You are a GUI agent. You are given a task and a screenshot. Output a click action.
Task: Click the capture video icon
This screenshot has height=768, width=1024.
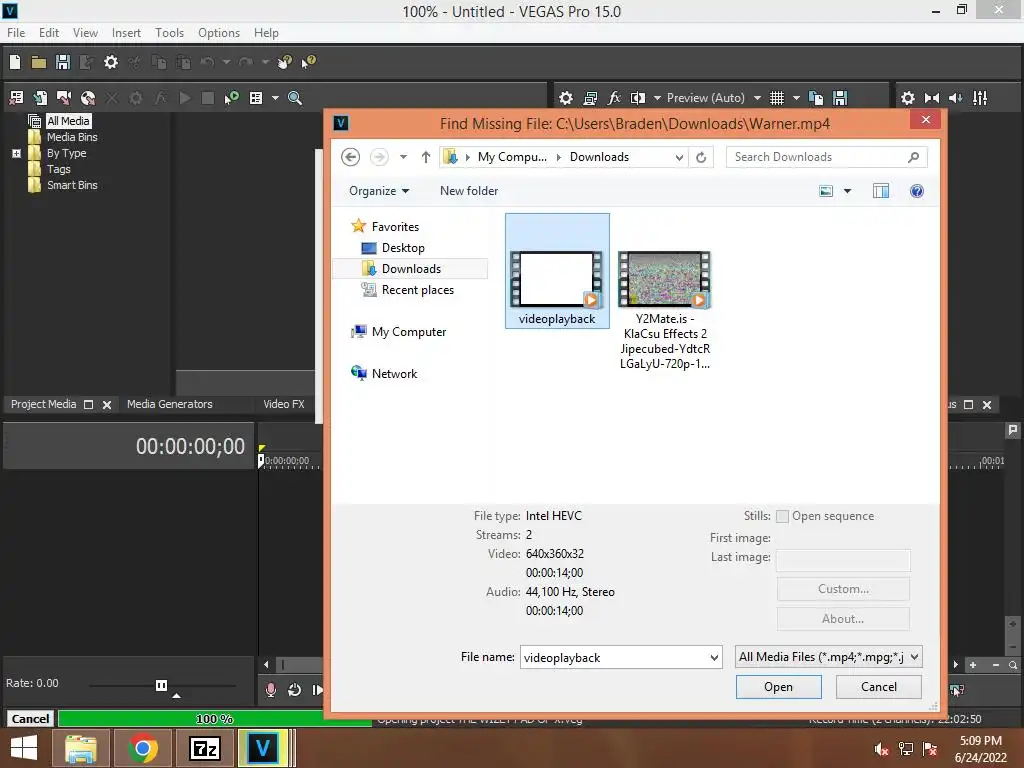coord(64,98)
